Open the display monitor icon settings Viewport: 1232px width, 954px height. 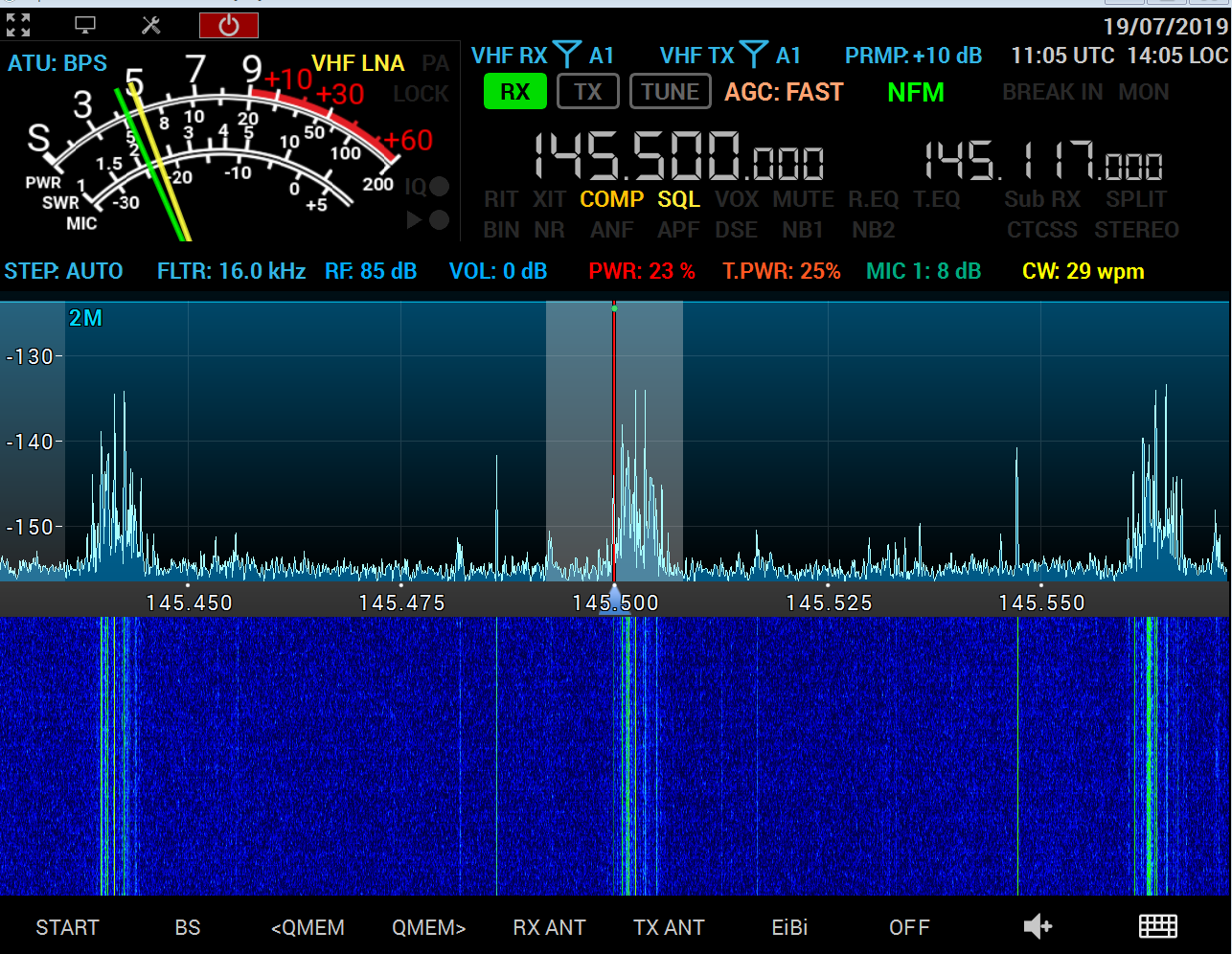pyautogui.click(x=85, y=25)
